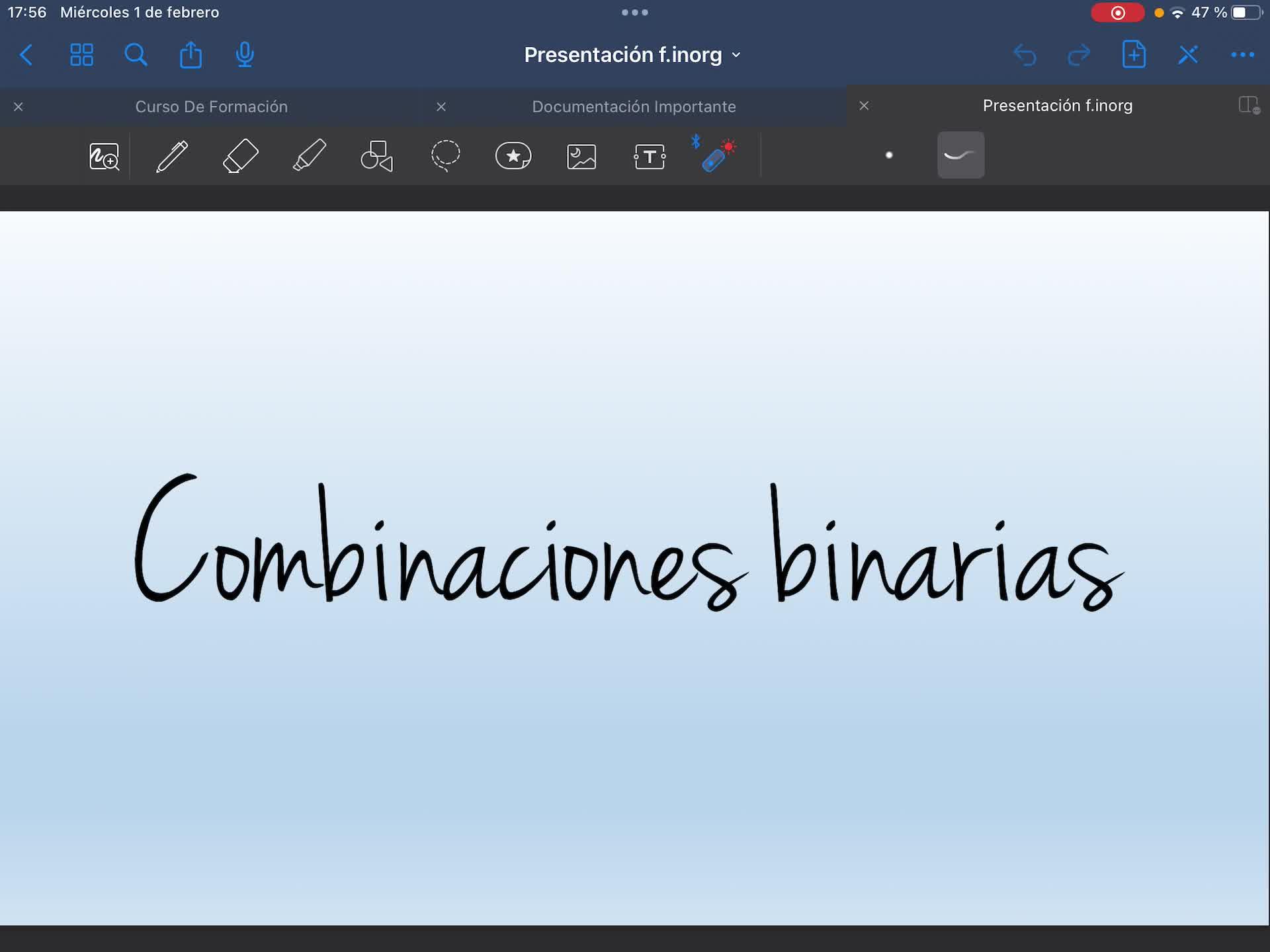Image resolution: width=1270 pixels, height=952 pixels.
Task: Open the page thumbnails grid view
Action: (x=81, y=55)
